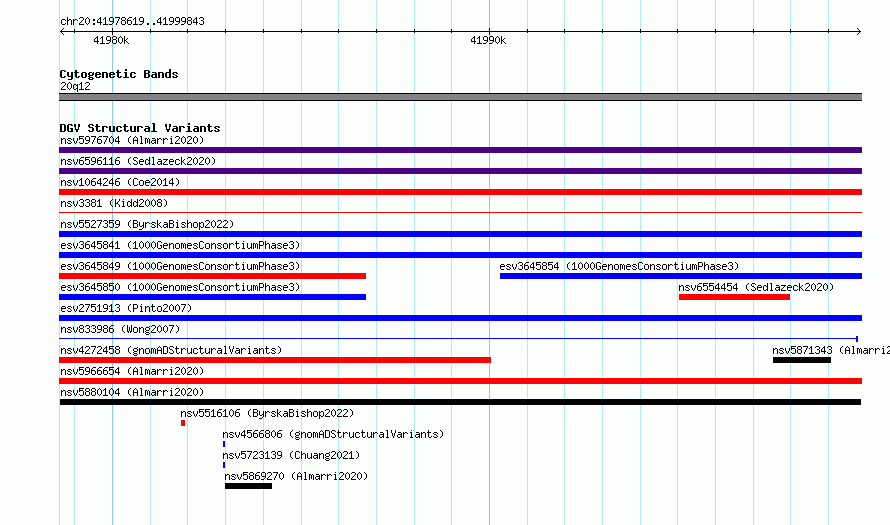Select the nsv5869270 black bar

[248, 486]
